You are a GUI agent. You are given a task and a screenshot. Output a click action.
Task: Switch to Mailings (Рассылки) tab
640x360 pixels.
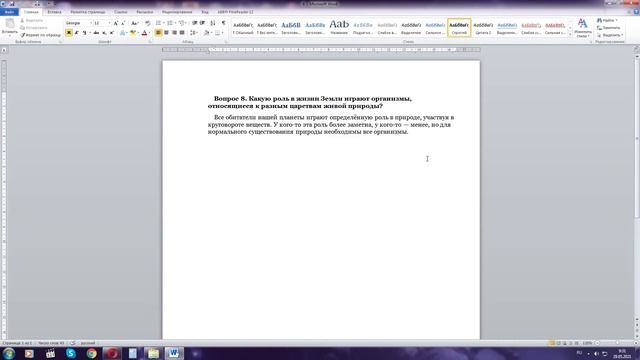tap(144, 12)
